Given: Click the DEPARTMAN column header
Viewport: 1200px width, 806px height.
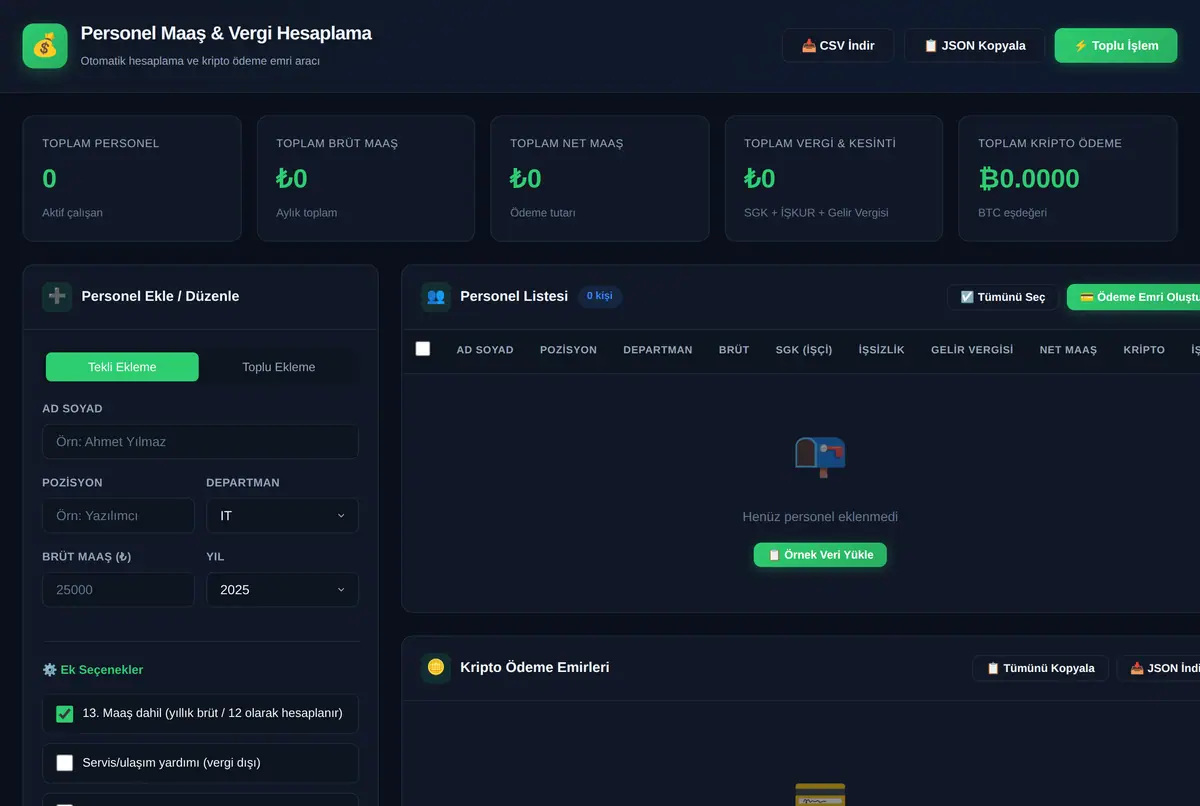Looking at the screenshot, I should [x=658, y=350].
